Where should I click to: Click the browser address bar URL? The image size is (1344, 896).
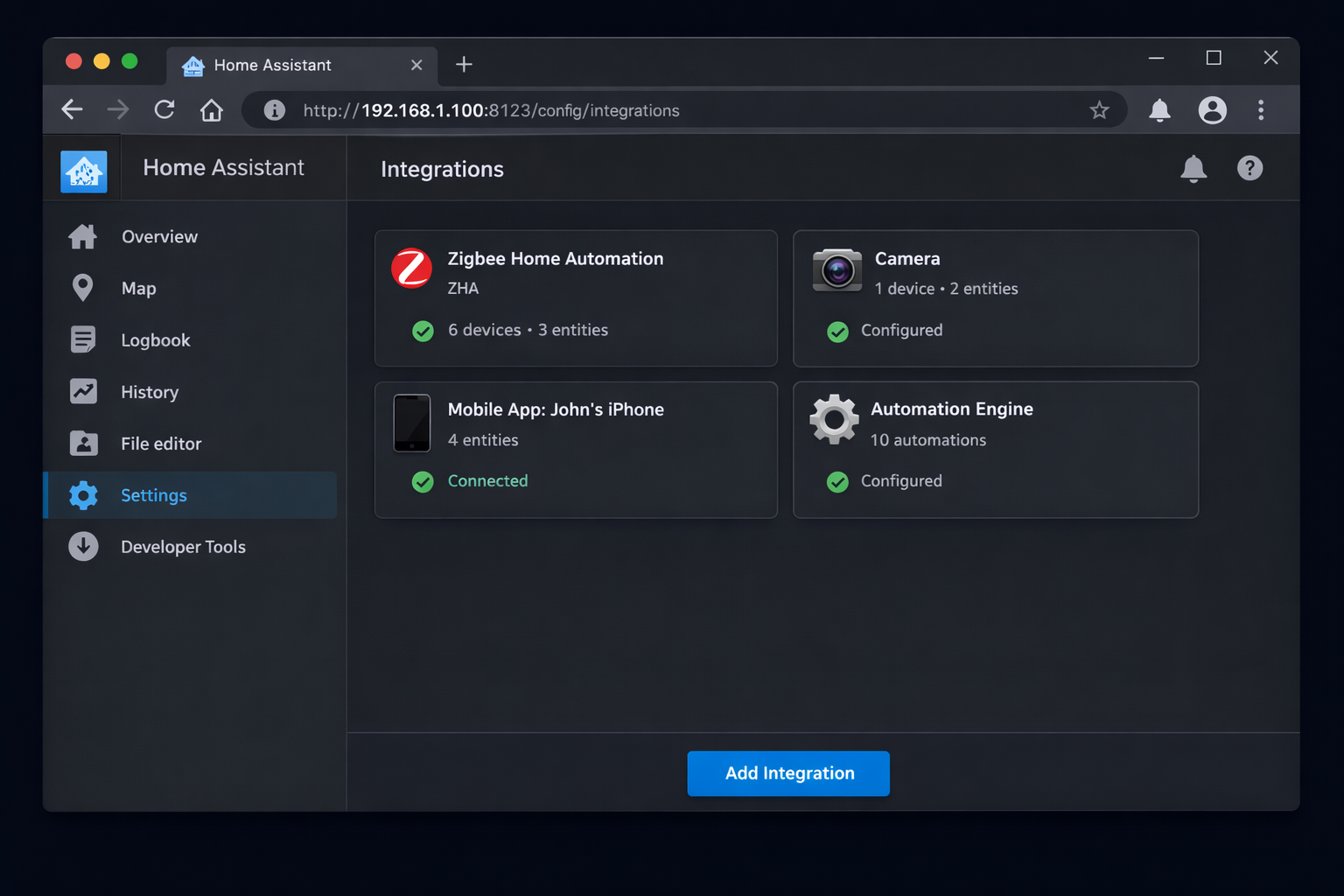[x=490, y=110]
